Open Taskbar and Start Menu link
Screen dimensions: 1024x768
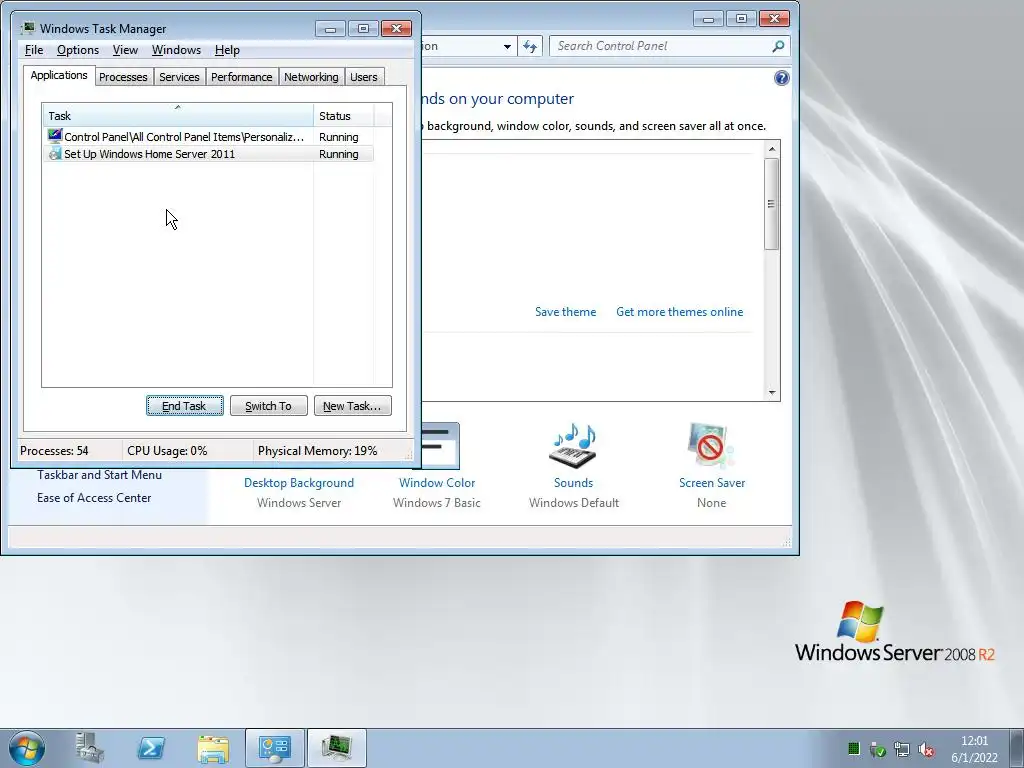tap(99, 475)
